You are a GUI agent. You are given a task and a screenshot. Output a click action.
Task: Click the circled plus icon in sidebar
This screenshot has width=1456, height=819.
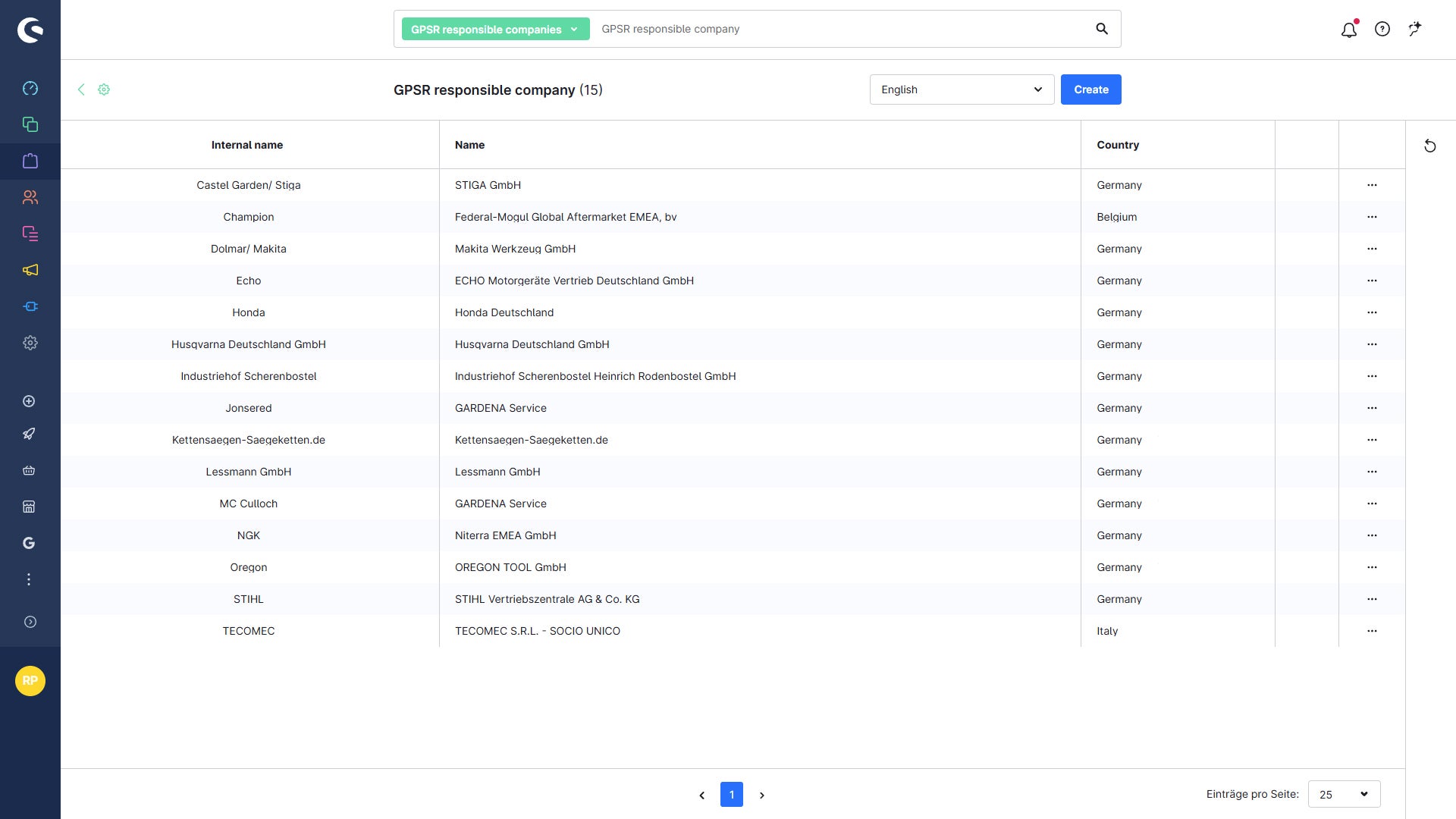point(29,401)
